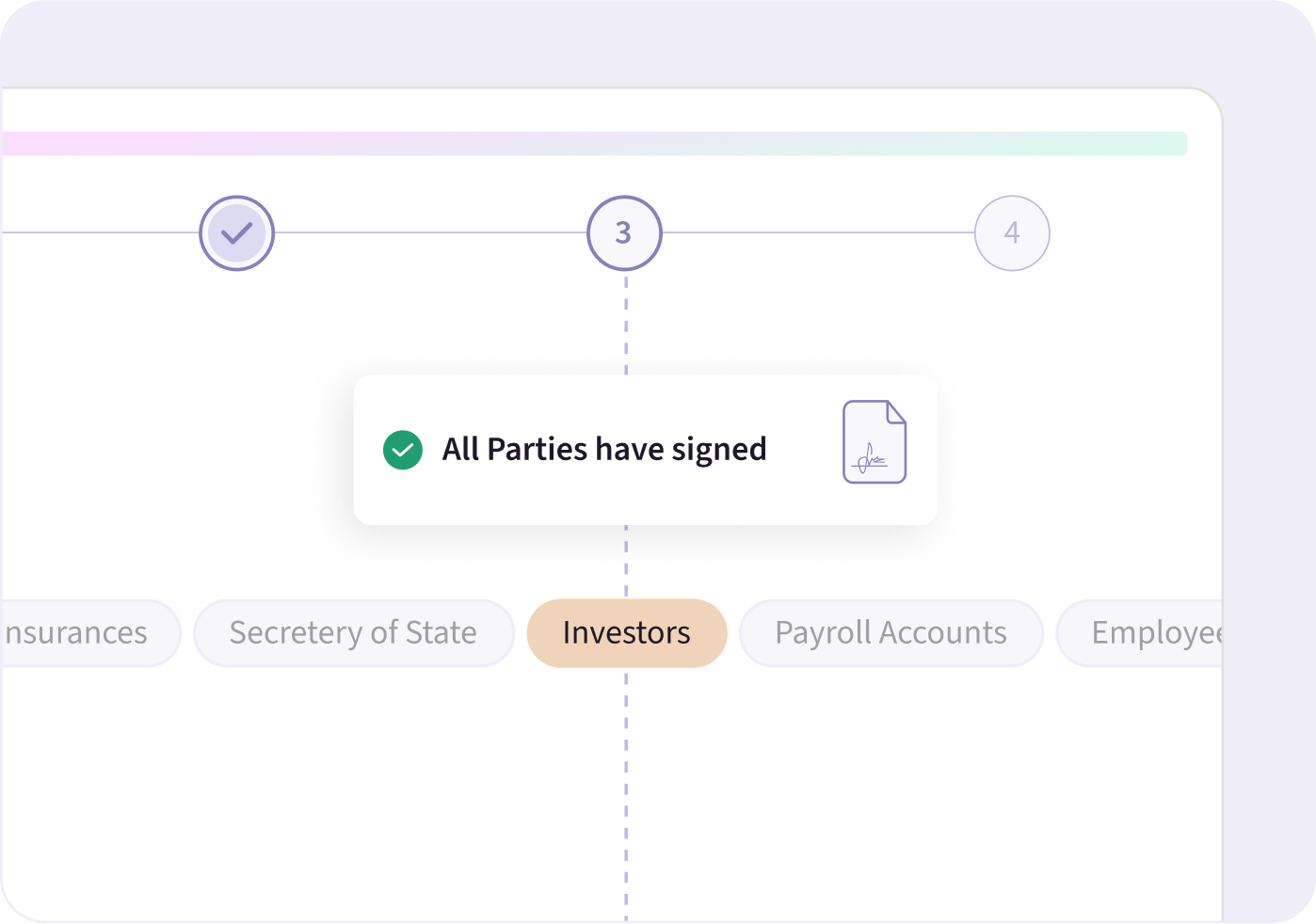Click connector line between steps 3 and 4

click(x=818, y=232)
